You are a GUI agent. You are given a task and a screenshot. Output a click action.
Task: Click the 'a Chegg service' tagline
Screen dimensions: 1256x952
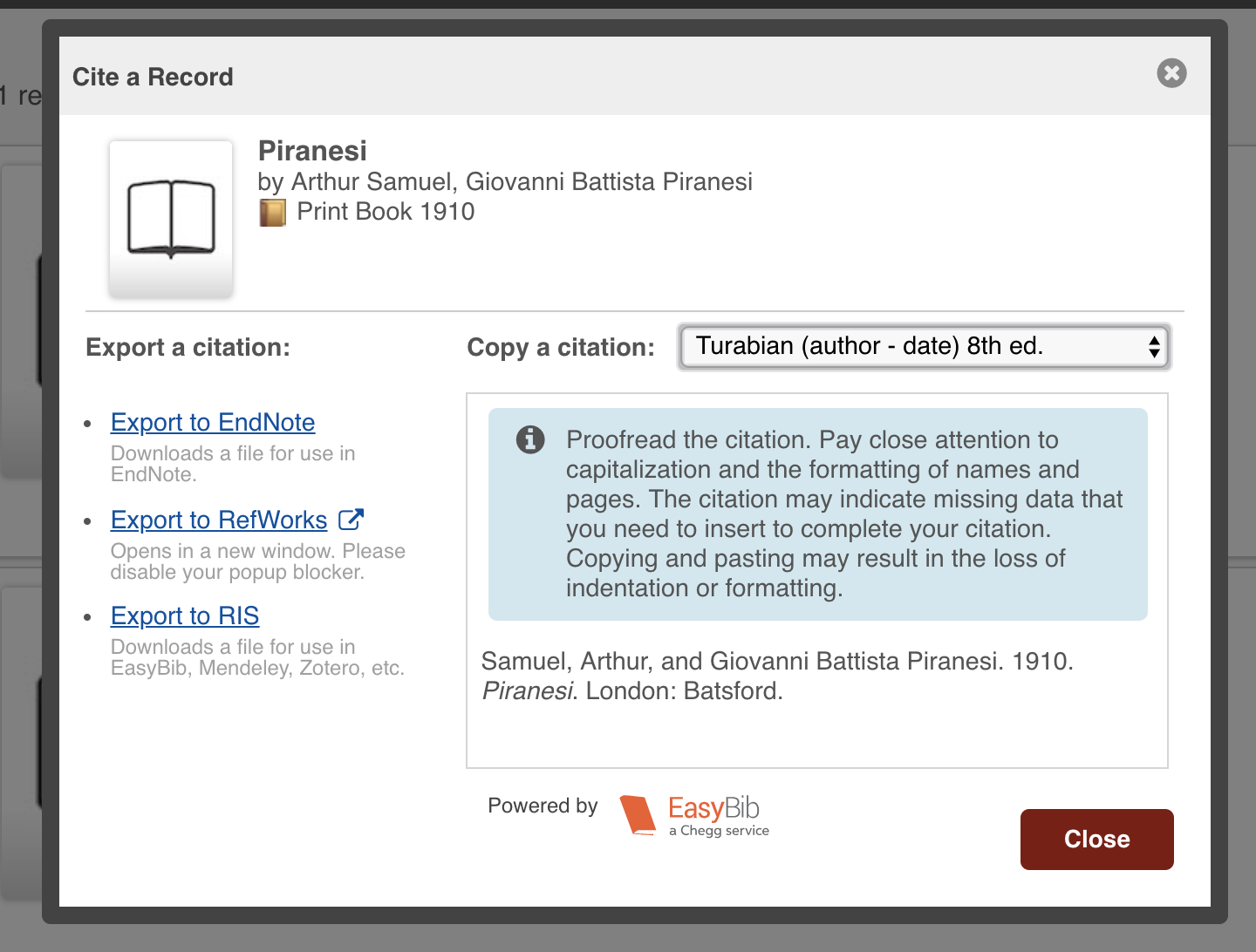719,831
